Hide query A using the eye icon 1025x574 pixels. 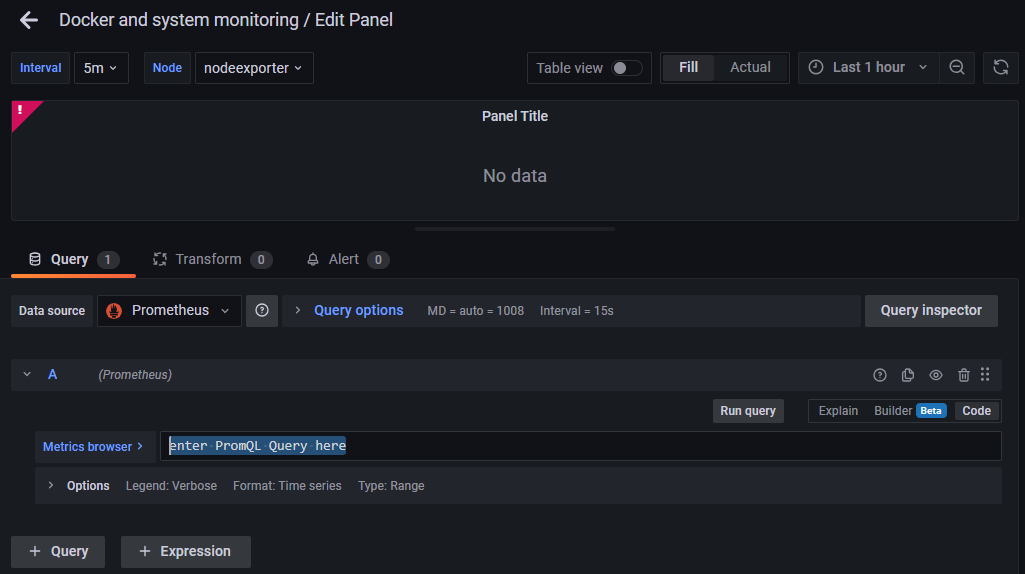coord(936,375)
